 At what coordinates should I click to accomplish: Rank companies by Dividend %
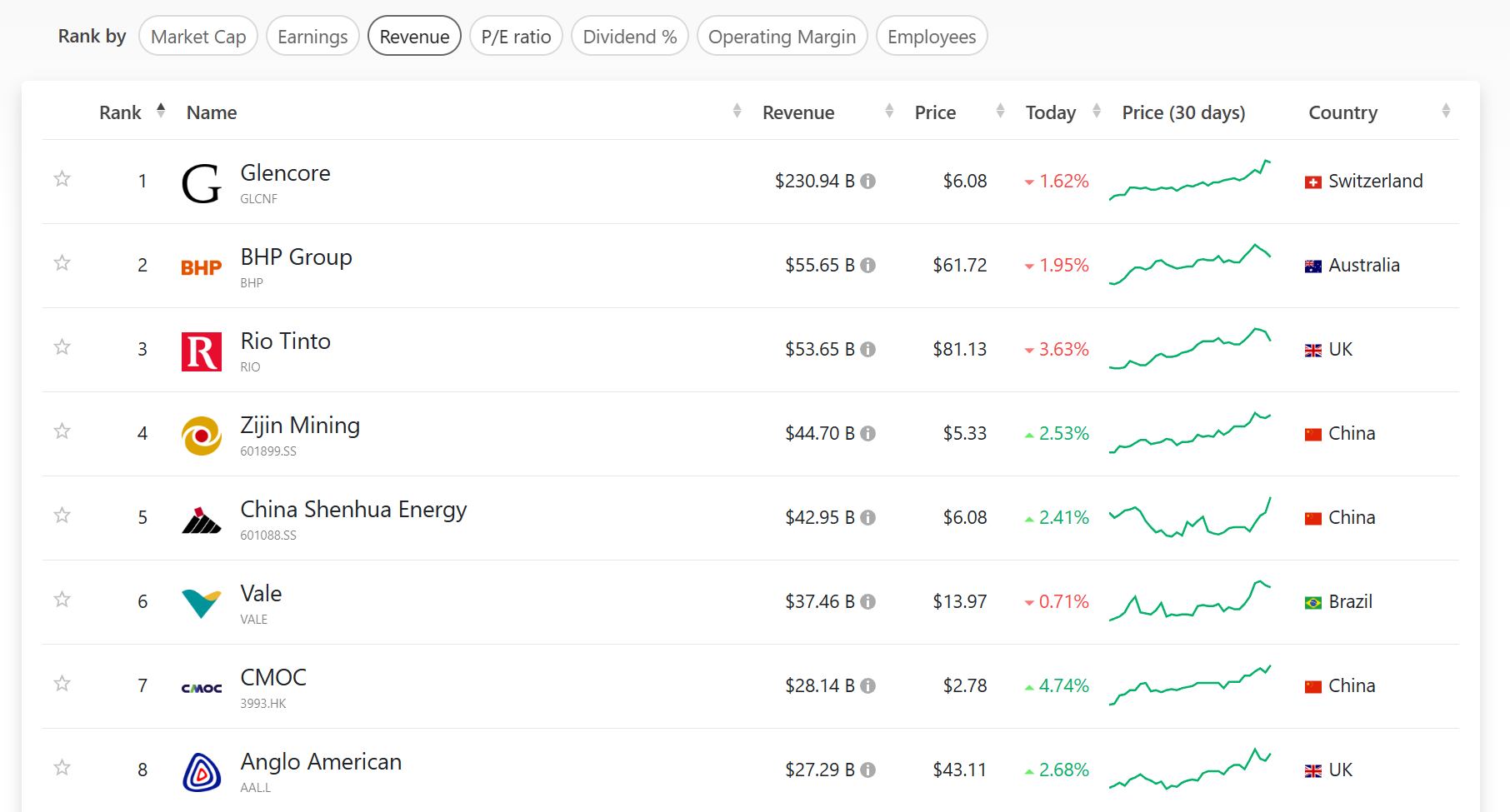[630, 37]
